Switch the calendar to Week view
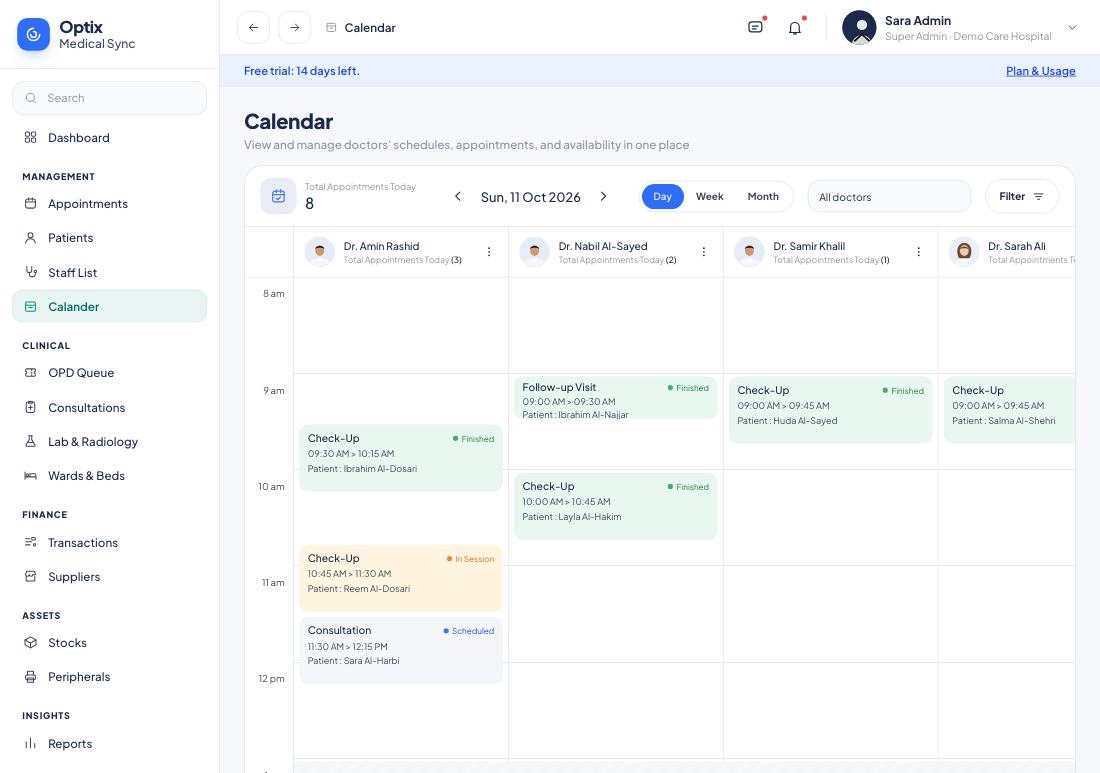 pos(709,196)
